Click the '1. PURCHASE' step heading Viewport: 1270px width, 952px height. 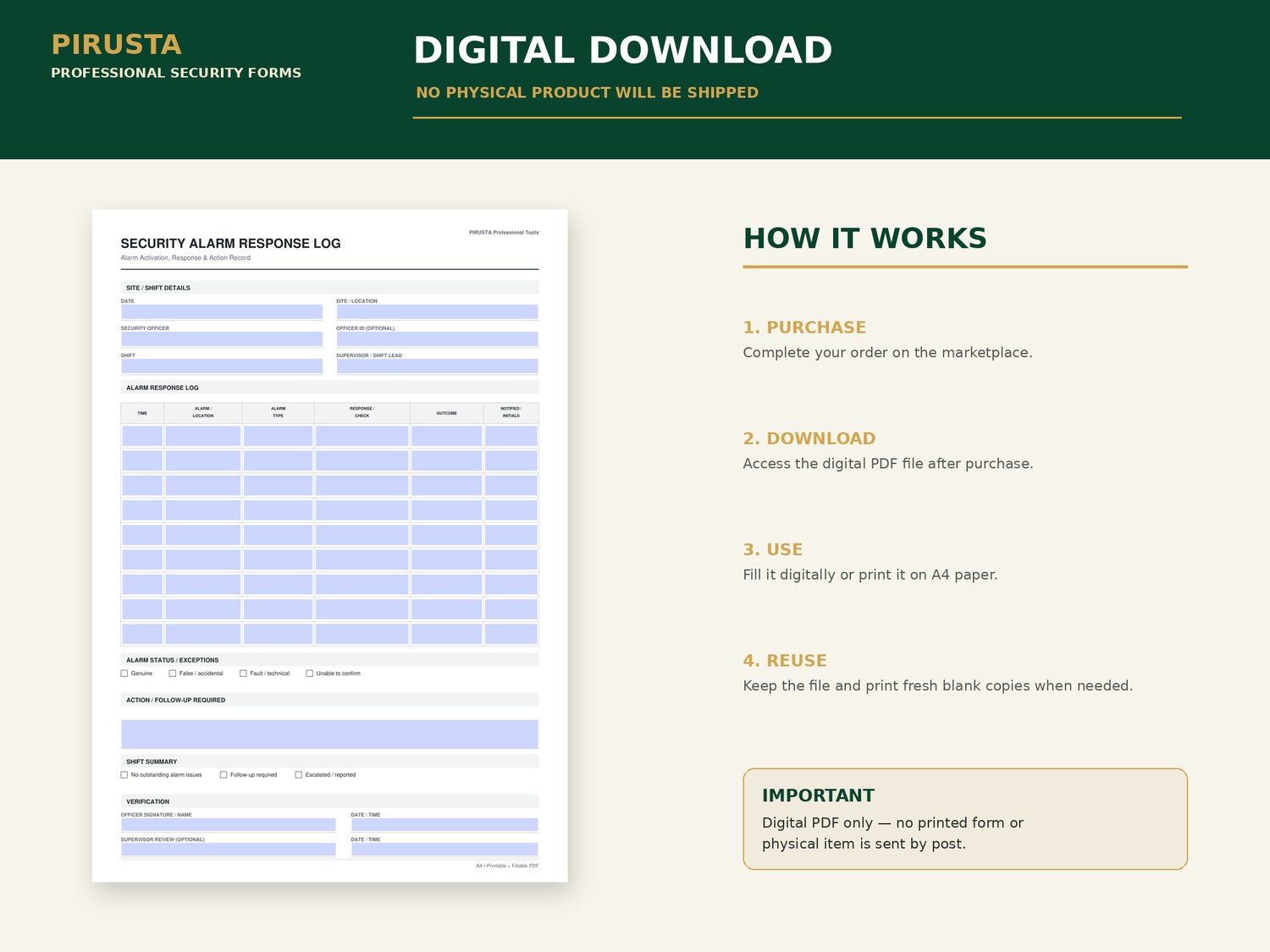(x=805, y=327)
